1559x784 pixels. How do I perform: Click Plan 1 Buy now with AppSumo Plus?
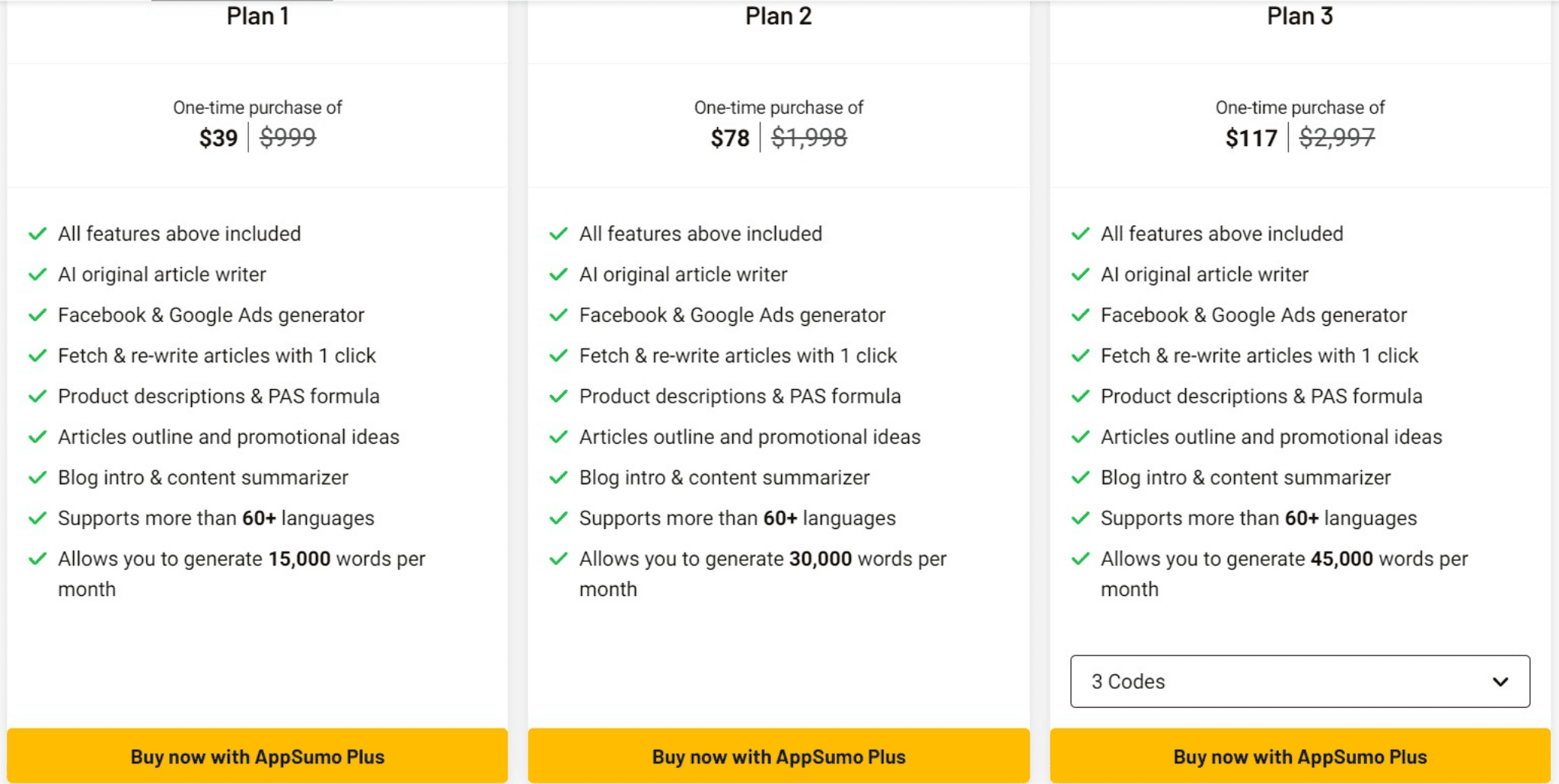tap(257, 756)
